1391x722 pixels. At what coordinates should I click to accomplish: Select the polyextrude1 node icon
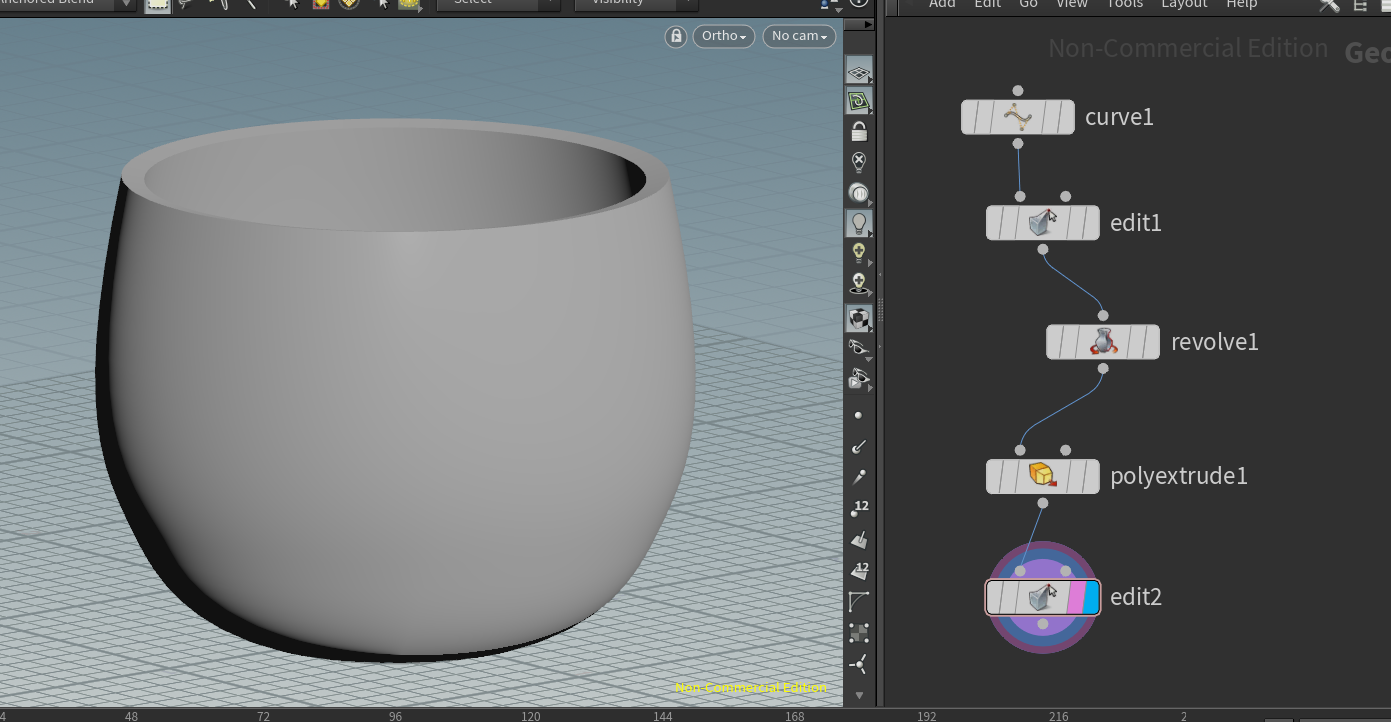(x=1042, y=476)
